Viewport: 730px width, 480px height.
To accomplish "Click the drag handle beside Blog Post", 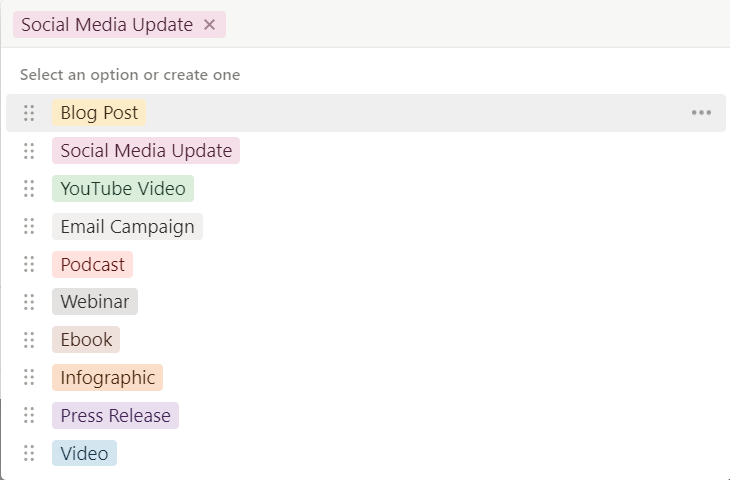I will pyautogui.click(x=29, y=113).
